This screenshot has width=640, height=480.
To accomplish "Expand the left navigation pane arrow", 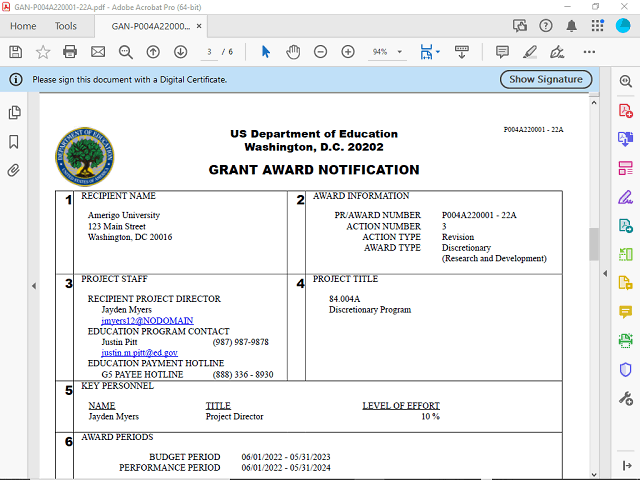I will (x=33, y=286).
